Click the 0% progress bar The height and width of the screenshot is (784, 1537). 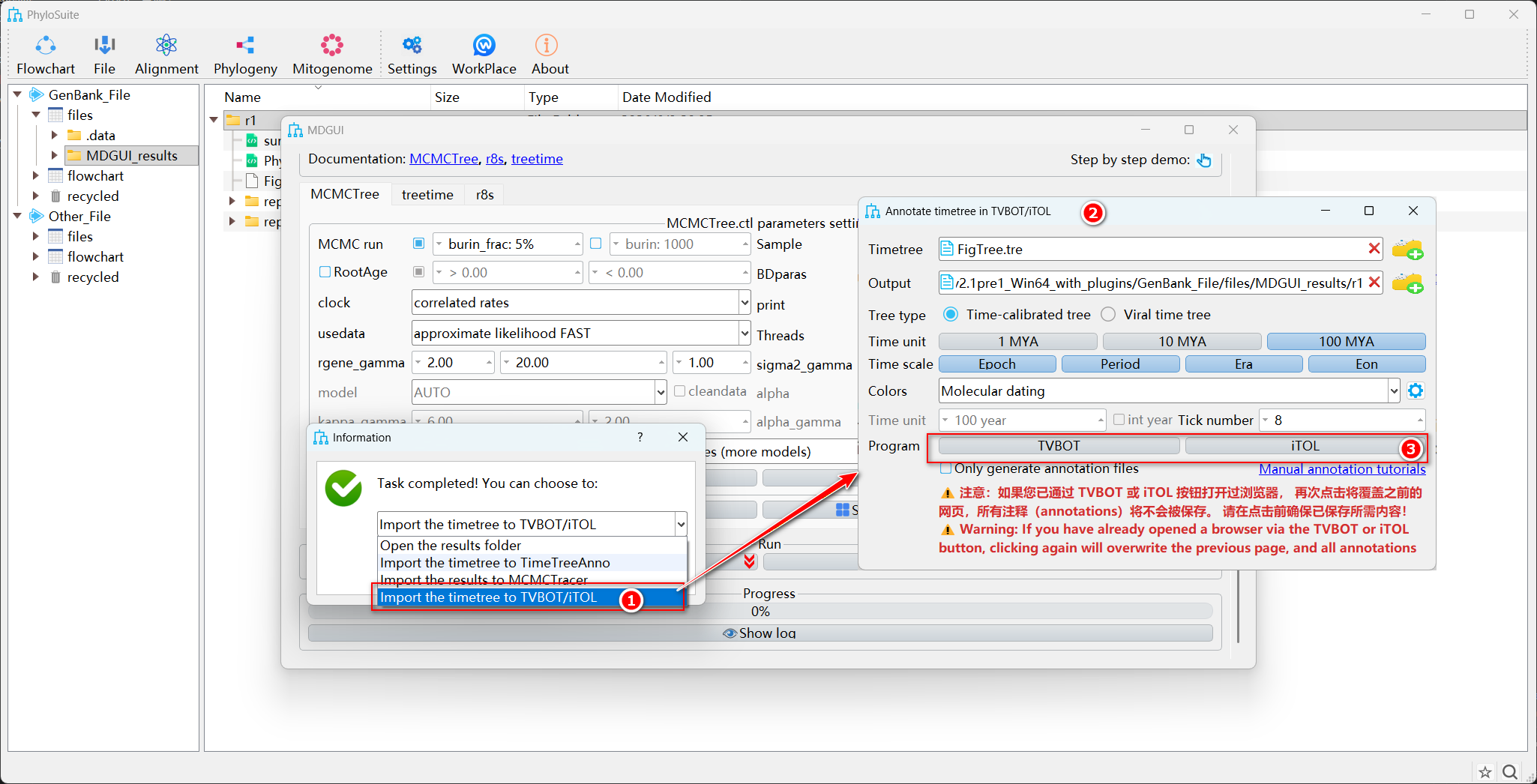pos(760,612)
